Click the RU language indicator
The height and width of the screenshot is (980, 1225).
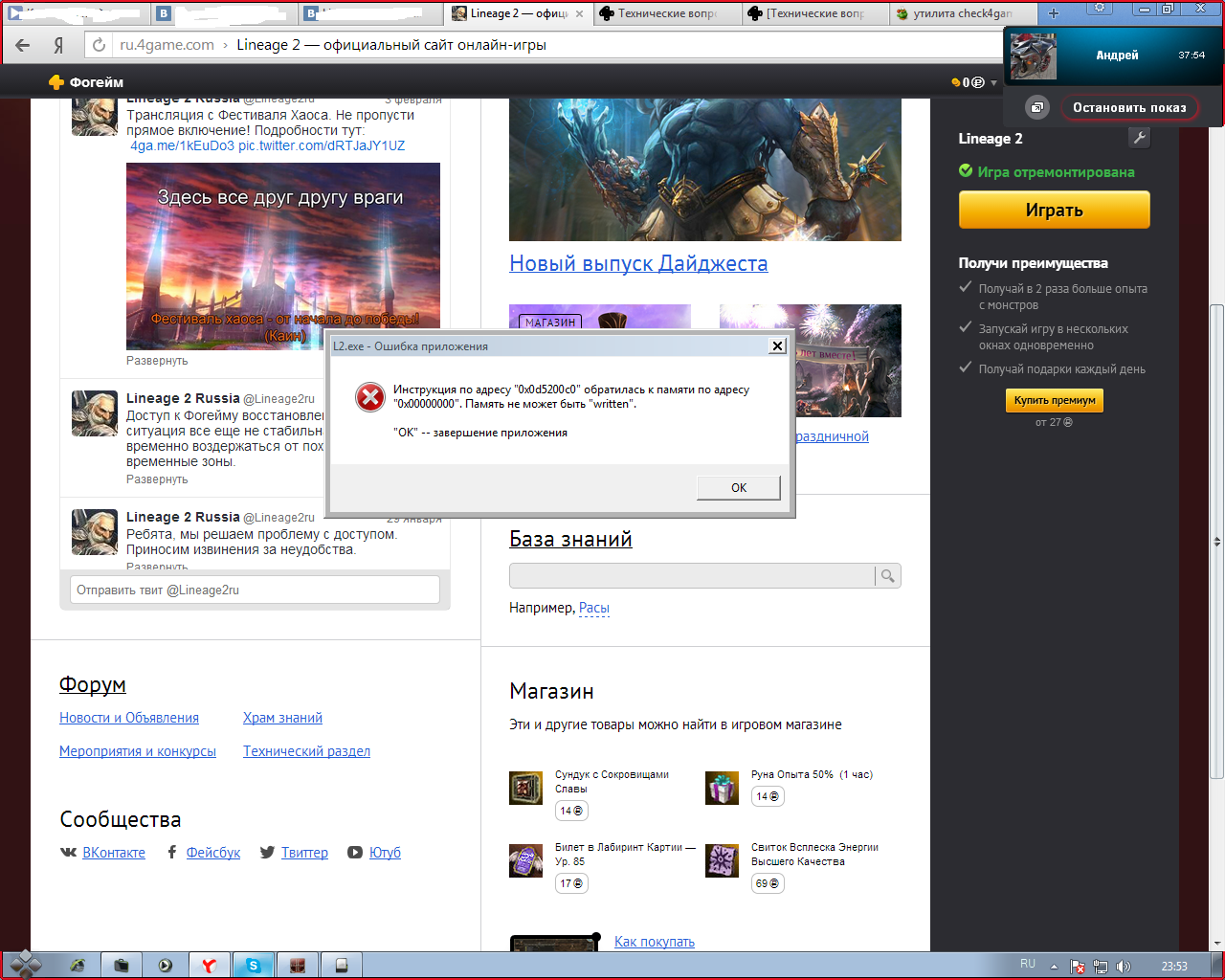[x=1027, y=965]
